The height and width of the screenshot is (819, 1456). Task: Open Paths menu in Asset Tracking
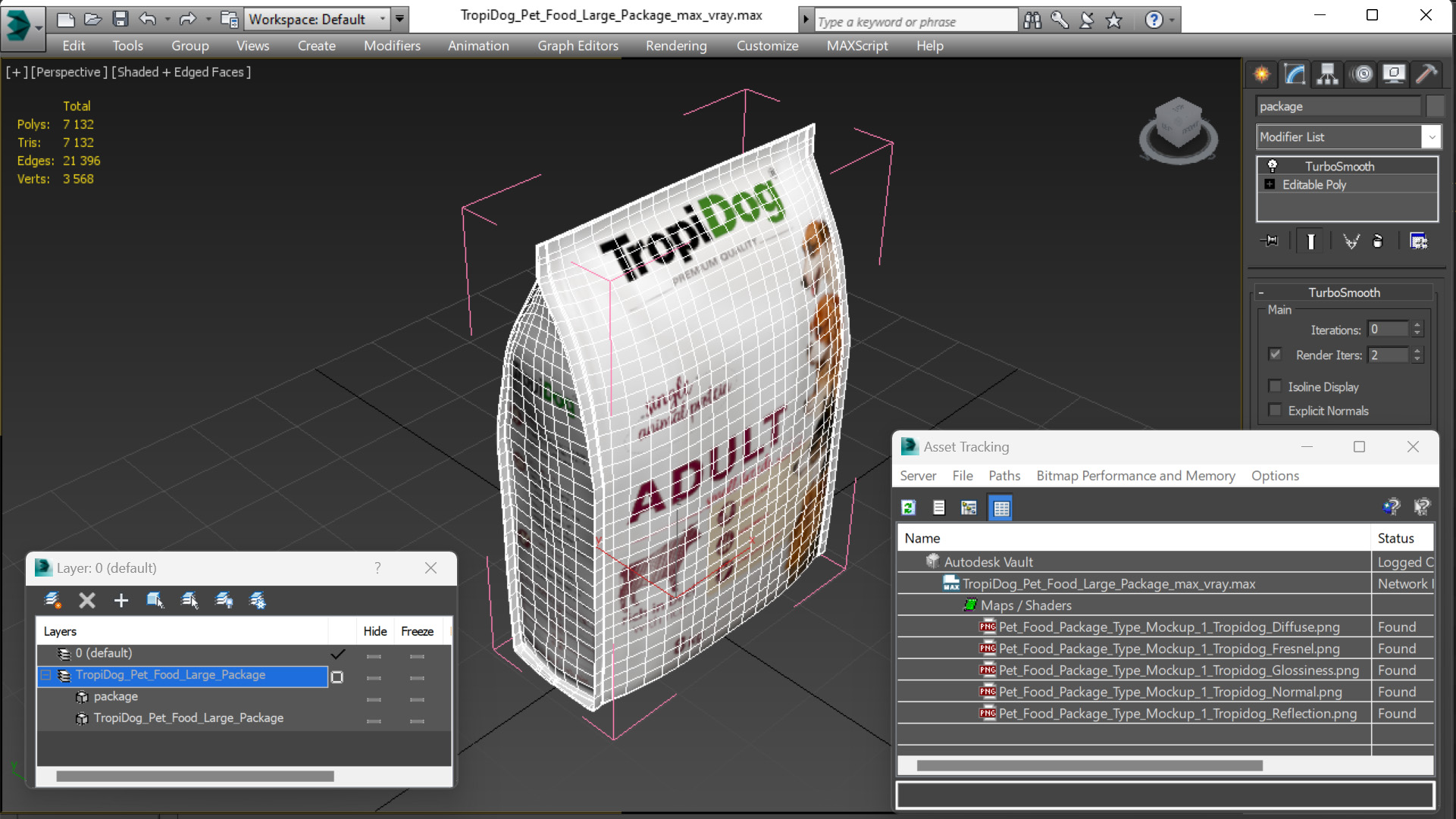pyautogui.click(x=1004, y=476)
